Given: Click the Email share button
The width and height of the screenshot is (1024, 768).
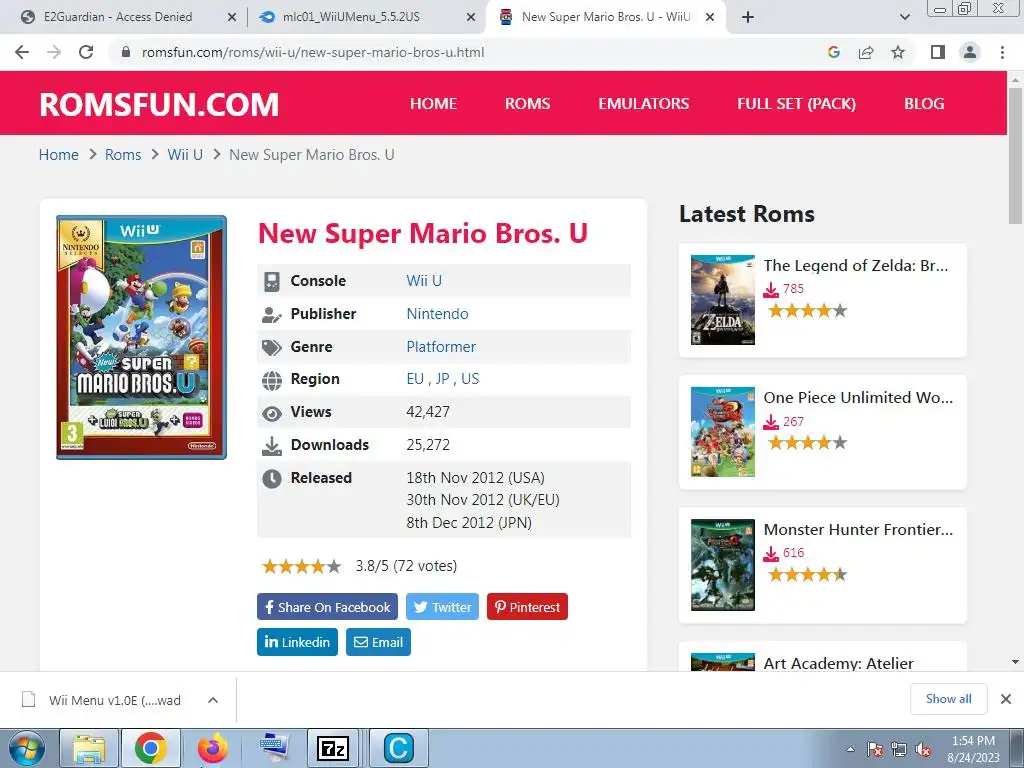Looking at the screenshot, I should [x=378, y=642].
